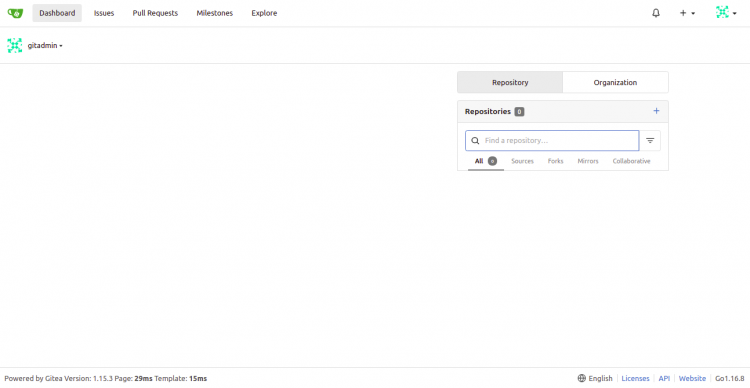Select the Repository tab

(510, 82)
